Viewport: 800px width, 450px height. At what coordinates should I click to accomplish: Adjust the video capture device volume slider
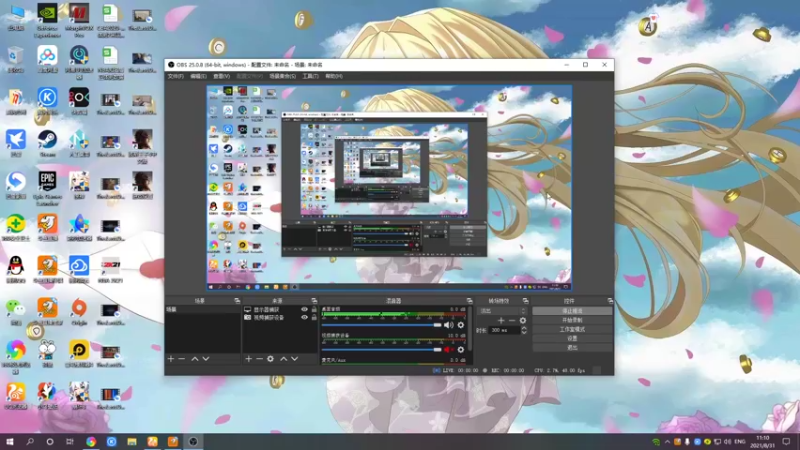(382, 349)
